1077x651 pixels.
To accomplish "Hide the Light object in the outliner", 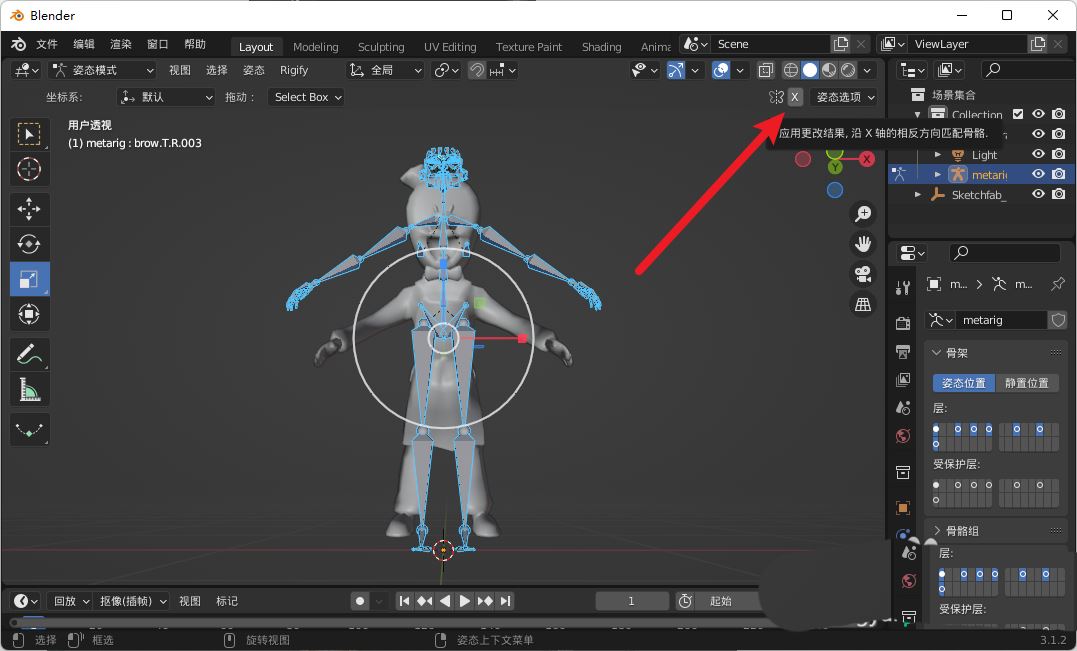I will point(1038,155).
